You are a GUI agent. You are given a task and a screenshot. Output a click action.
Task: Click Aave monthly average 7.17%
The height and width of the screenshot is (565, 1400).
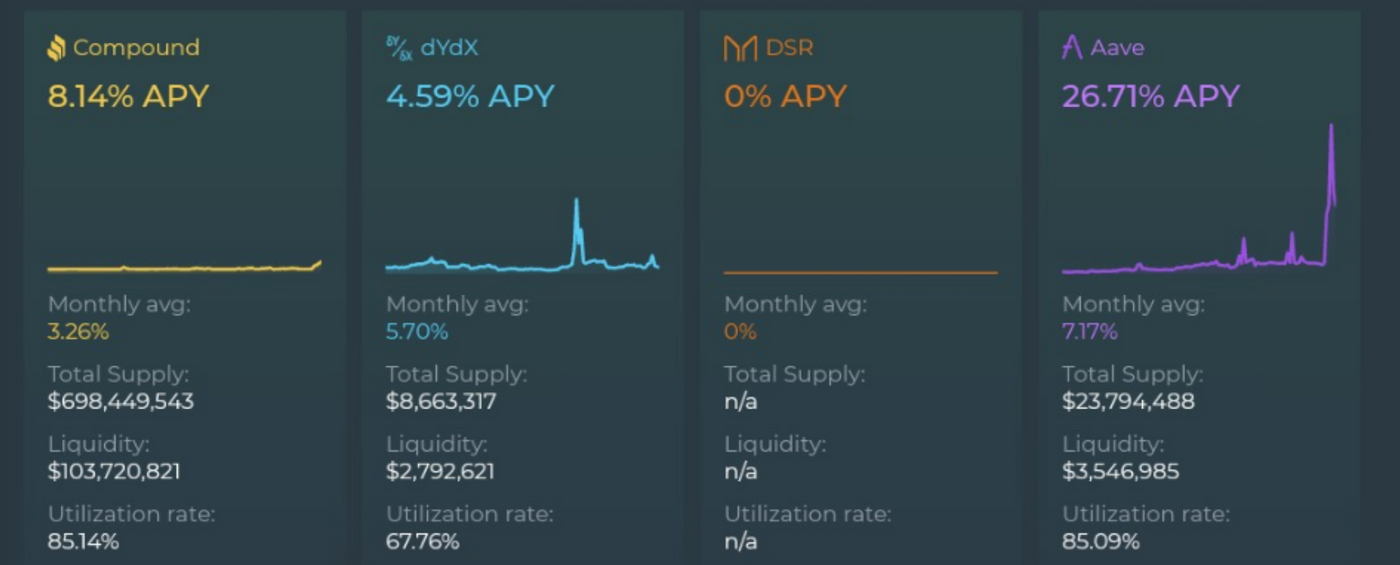tap(1090, 332)
